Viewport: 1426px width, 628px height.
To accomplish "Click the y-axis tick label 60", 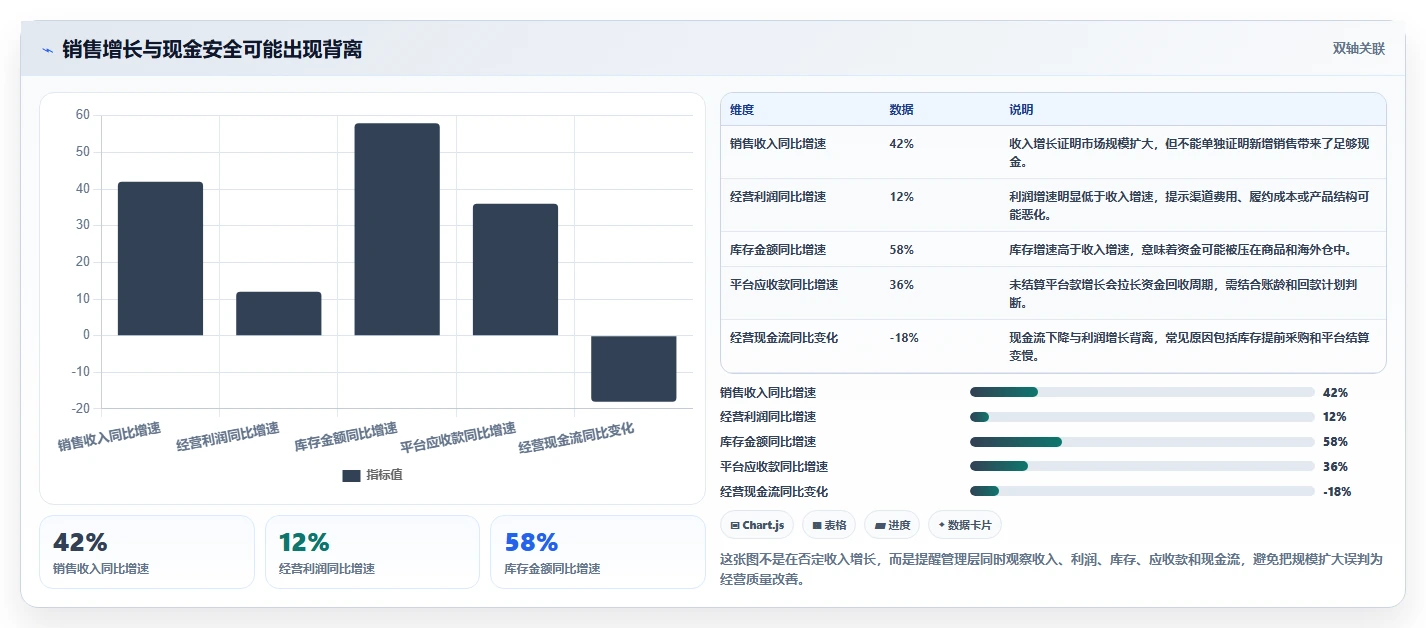I will (x=83, y=115).
